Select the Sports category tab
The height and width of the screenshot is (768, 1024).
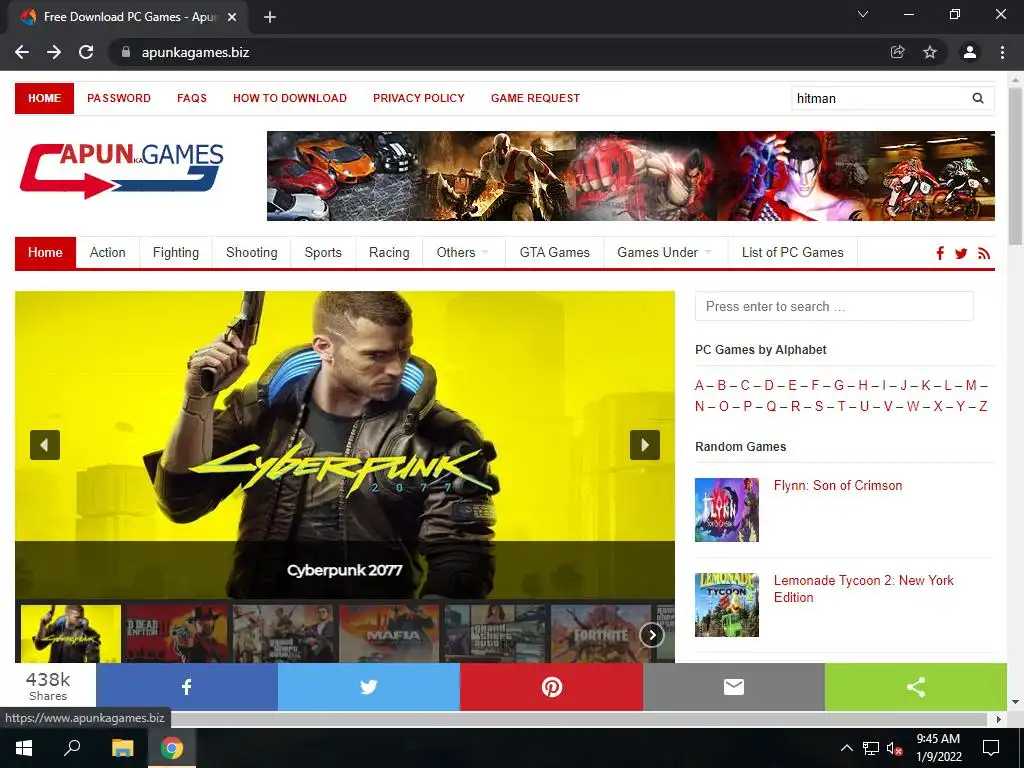[323, 253]
